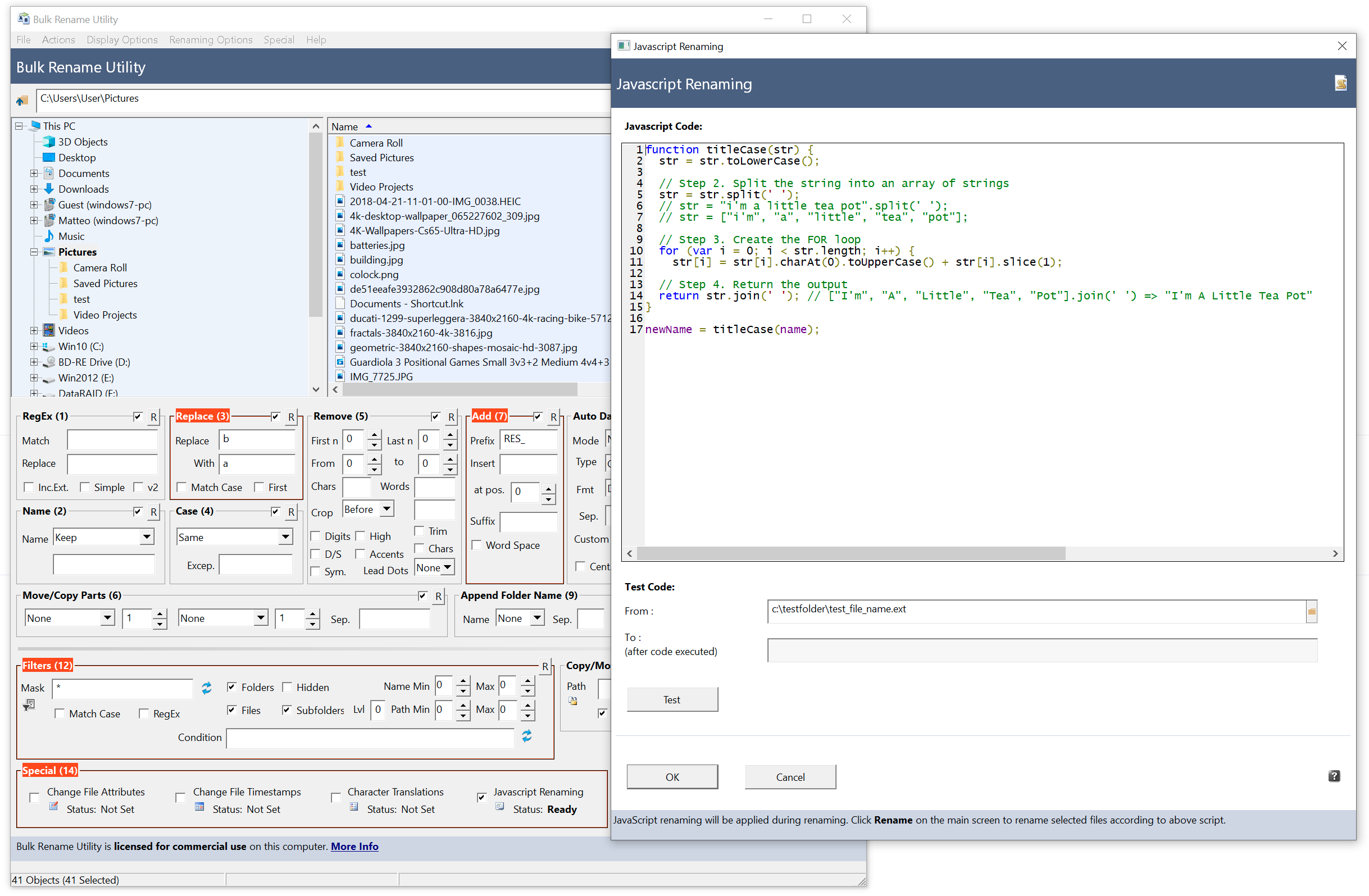The image size is (1369, 896).
Task: Select the file IMG_7725.JPG in the list
Action: pos(381,376)
